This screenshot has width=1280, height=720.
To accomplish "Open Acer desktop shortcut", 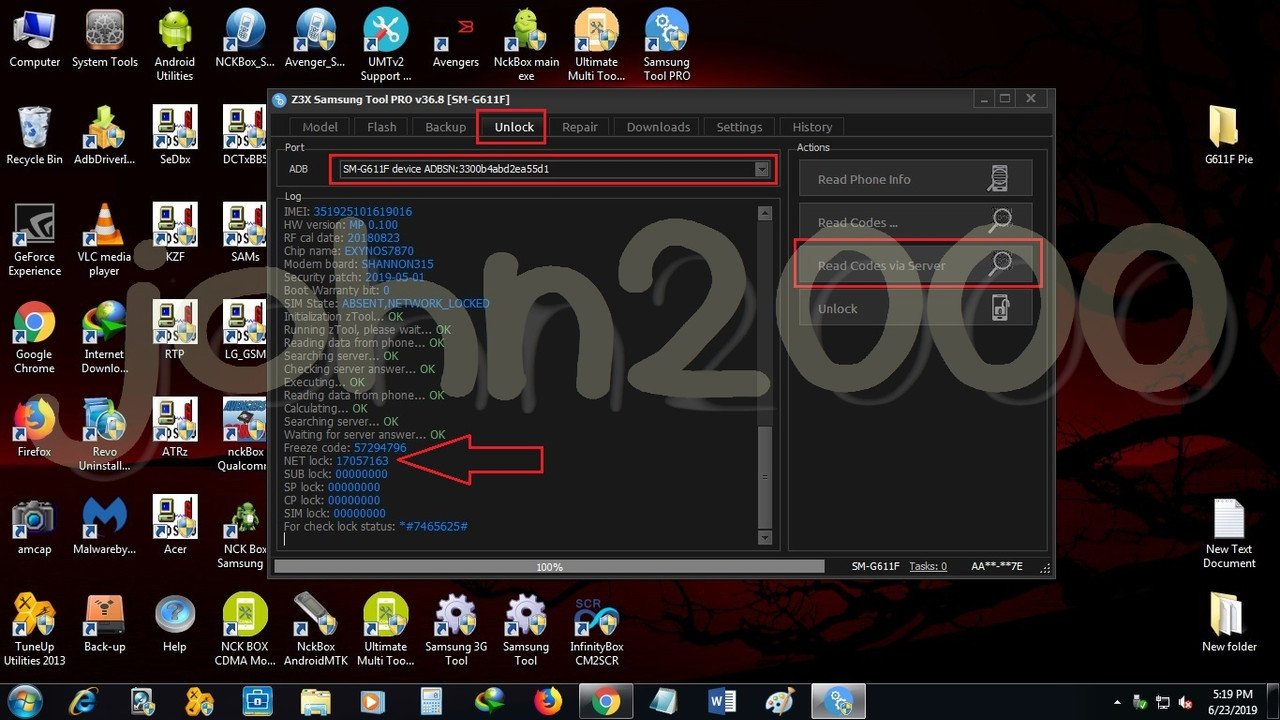I will [x=175, y=526].
